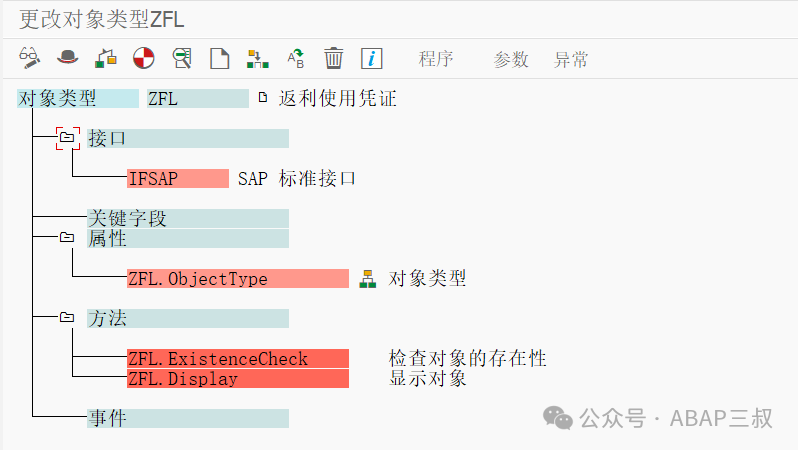Image resolution: width=798 pixels, height=450 pixels.
Task: Select the ZFL.ExistenceCheck method entry
Action: 238,358
